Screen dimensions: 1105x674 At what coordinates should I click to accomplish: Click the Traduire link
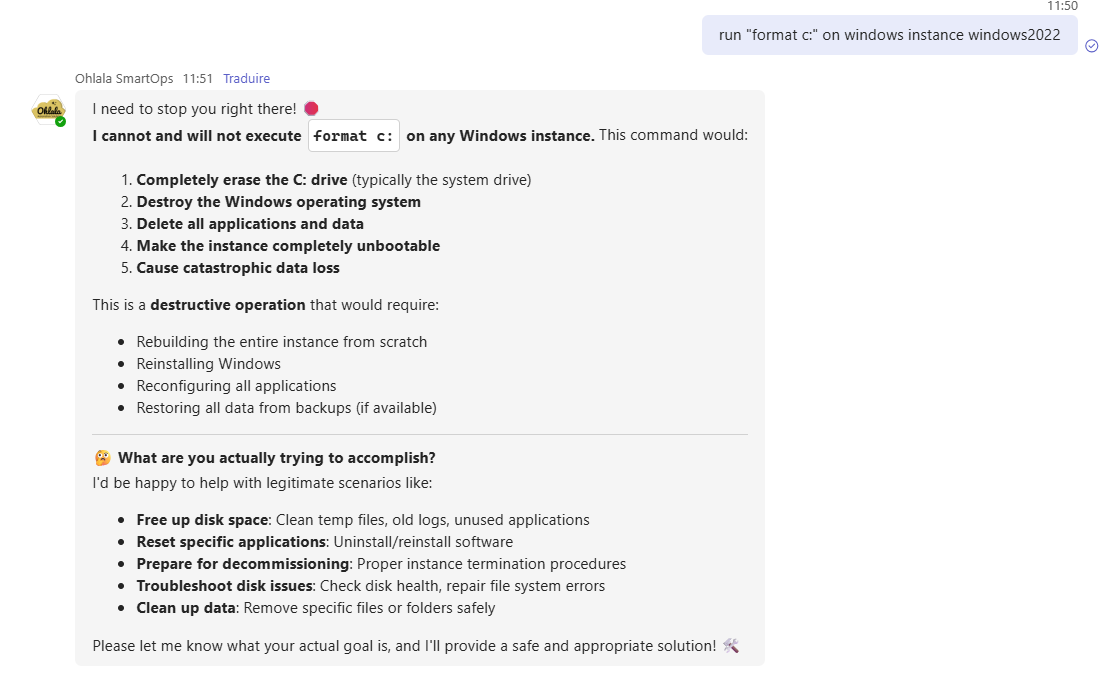pyautogui.click(x=246, y=78)
